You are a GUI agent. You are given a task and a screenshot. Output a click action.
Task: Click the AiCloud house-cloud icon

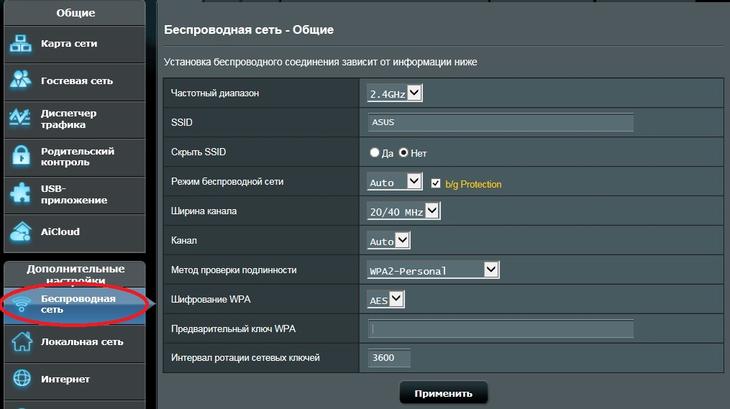(x=21, y=232)
